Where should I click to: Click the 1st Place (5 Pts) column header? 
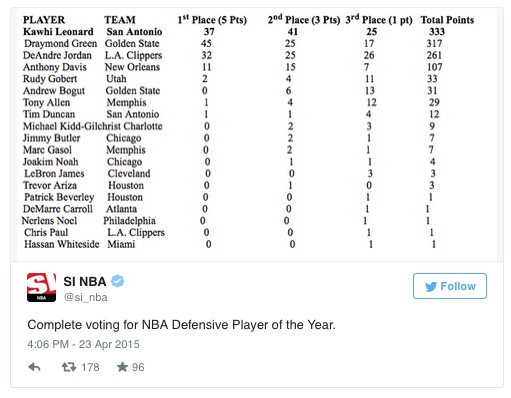(212, 20)
